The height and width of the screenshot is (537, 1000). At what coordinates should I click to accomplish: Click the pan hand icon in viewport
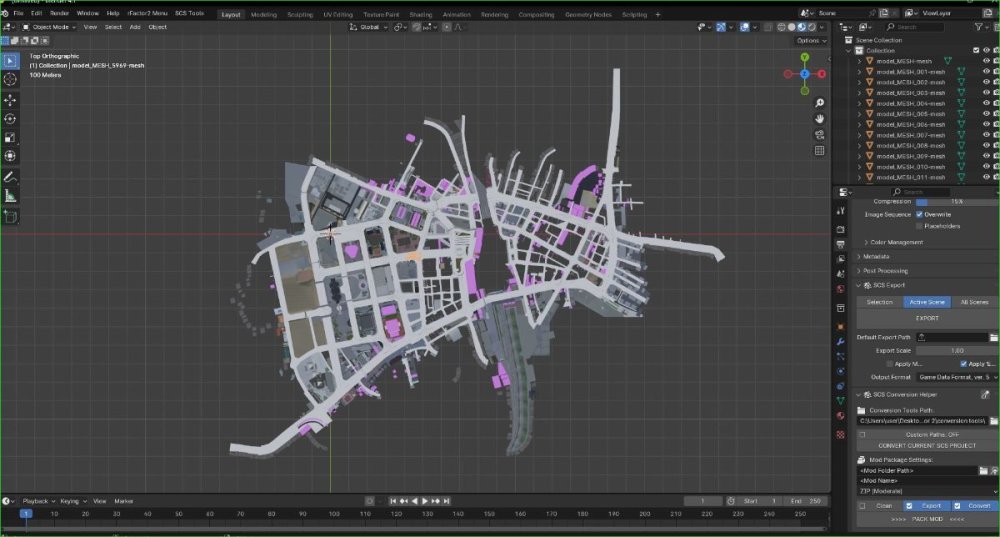[x=820, y=119]
